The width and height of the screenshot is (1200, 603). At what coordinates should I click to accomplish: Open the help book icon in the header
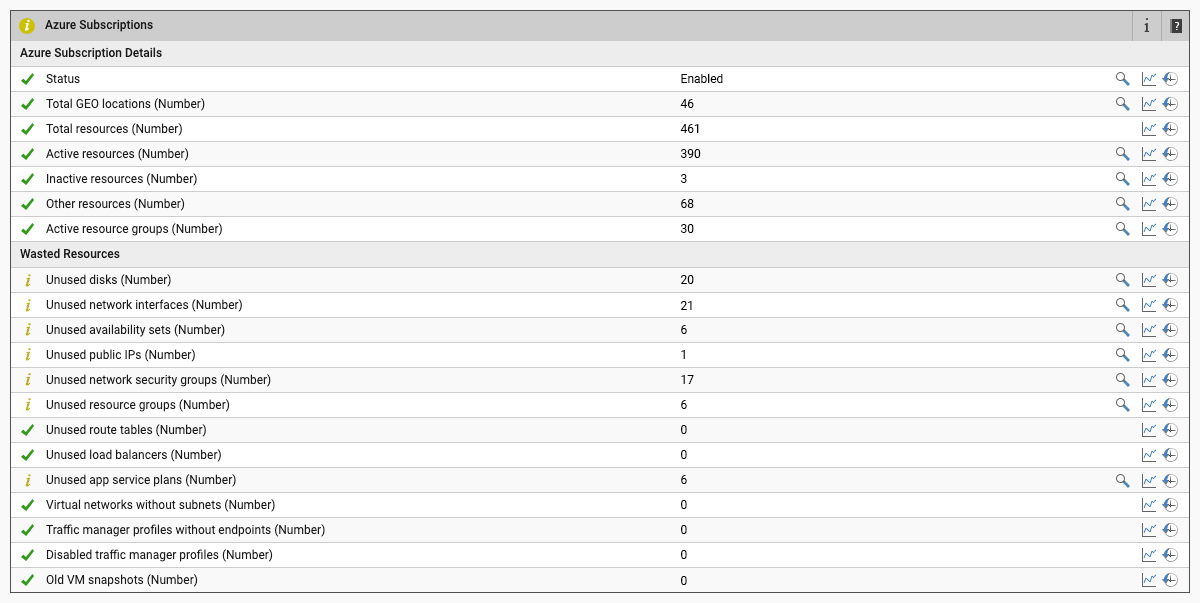coord(1176,26)
